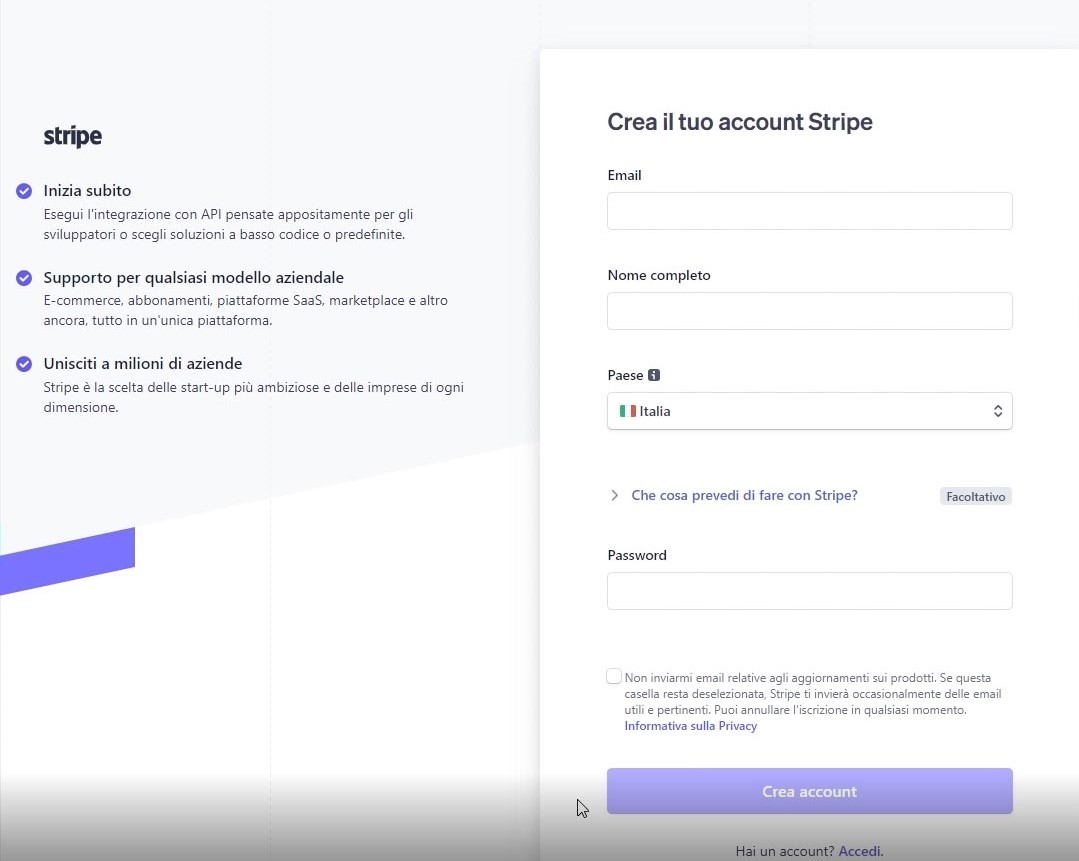Open the Paese dropdown showing "Italia"
The image size is (1079, 861).
click(x=809, y=411)
